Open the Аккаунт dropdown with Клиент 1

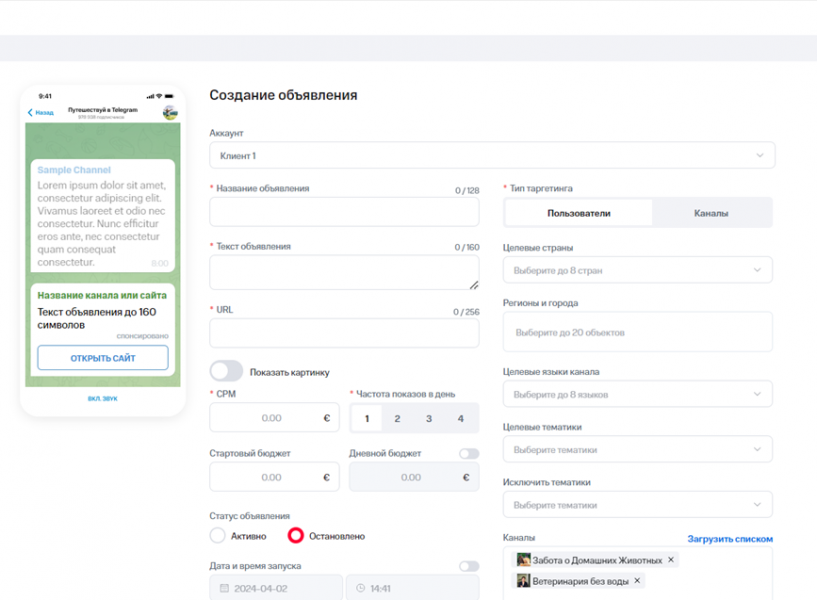coord(491,156)
